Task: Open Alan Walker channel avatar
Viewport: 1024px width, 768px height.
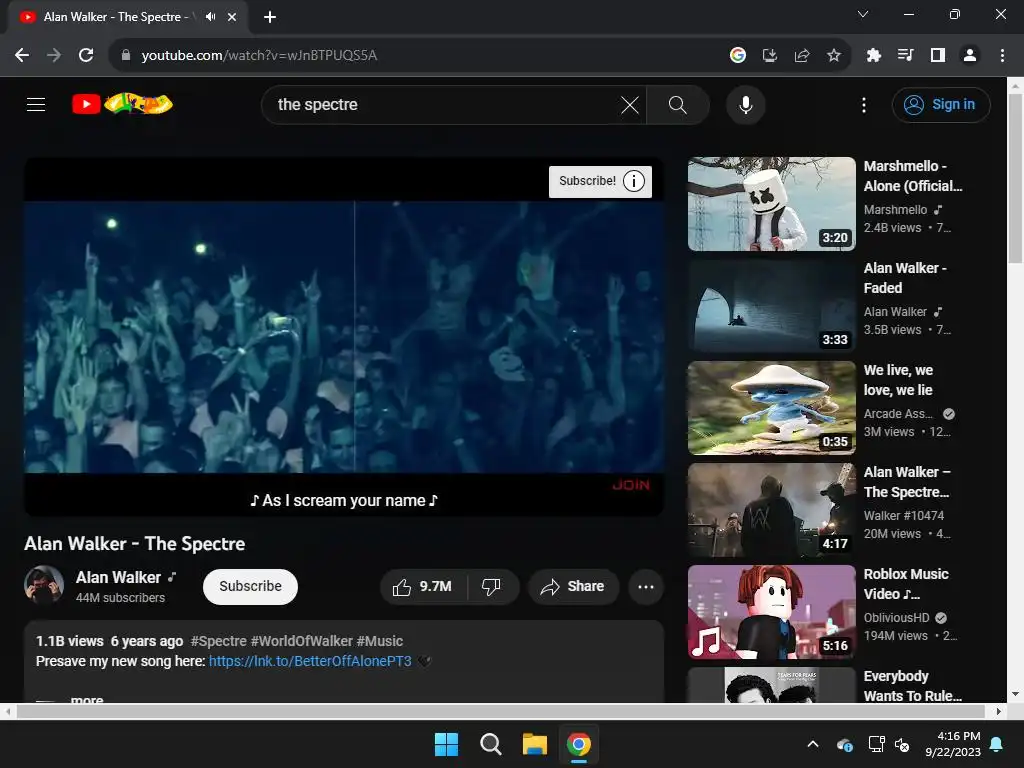Action: coord(44,585)
